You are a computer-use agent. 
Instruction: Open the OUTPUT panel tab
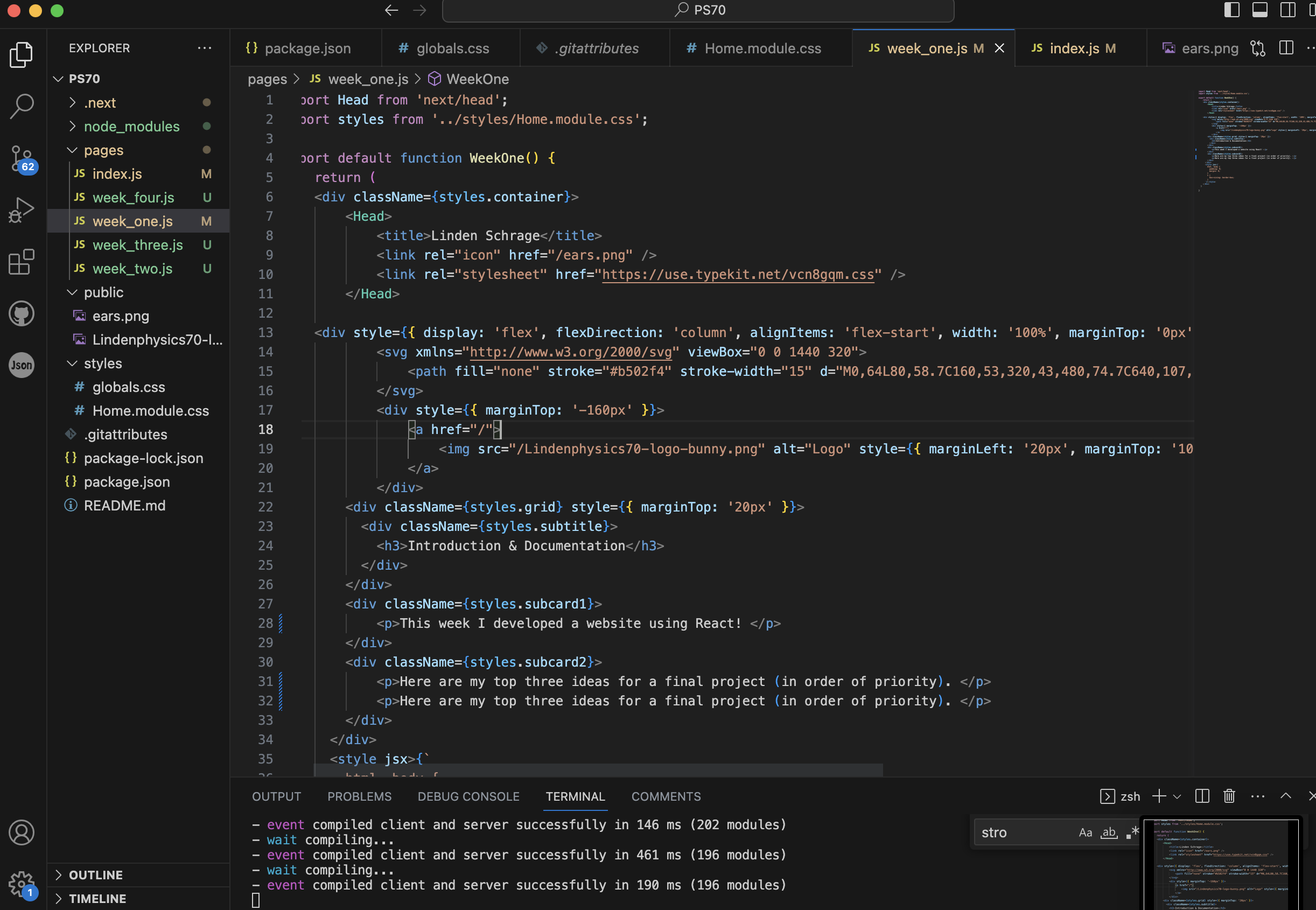click(277, 796)
